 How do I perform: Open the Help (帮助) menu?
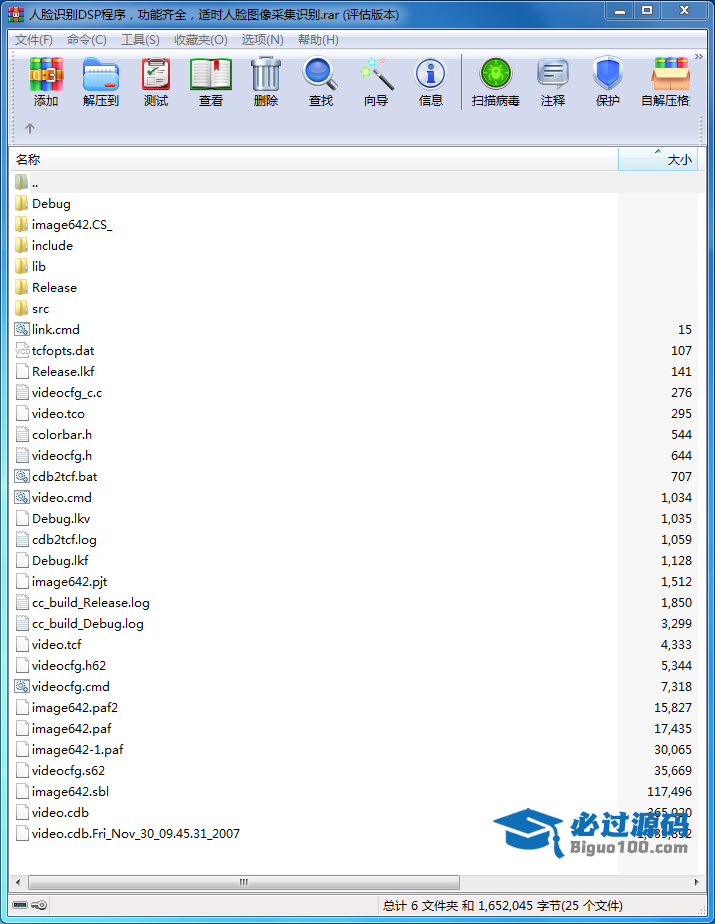coord(318,39)
